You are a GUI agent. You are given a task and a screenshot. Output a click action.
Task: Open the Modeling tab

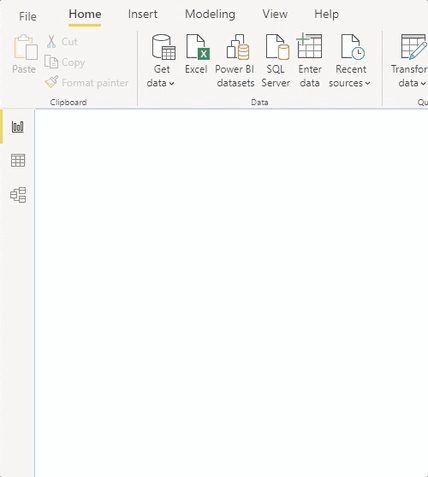pyautogui.click(x=210, y=14)
